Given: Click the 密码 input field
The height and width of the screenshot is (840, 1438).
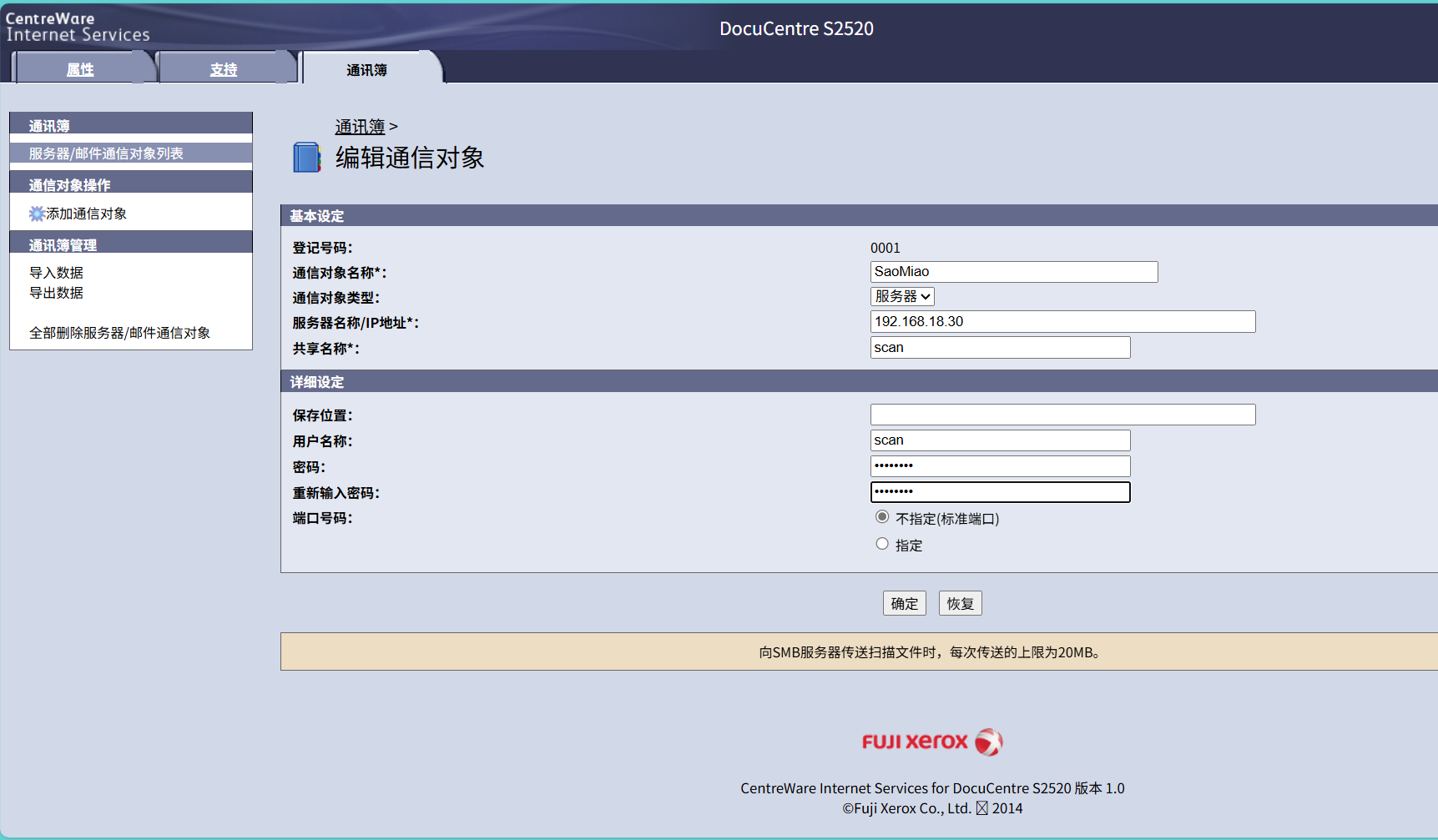Looking at the screenshot, I should [1000, 466].
